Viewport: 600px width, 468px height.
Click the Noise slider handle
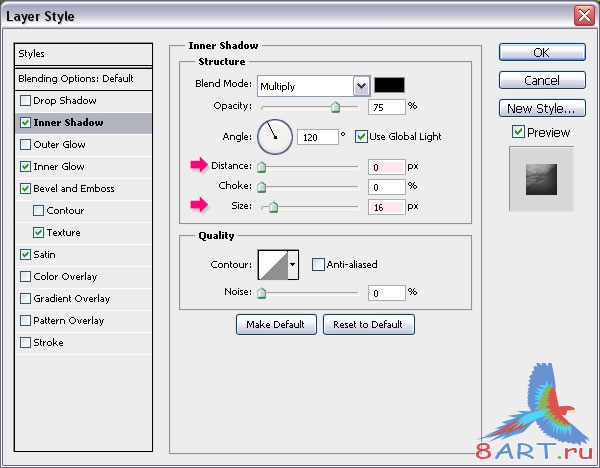261,293
